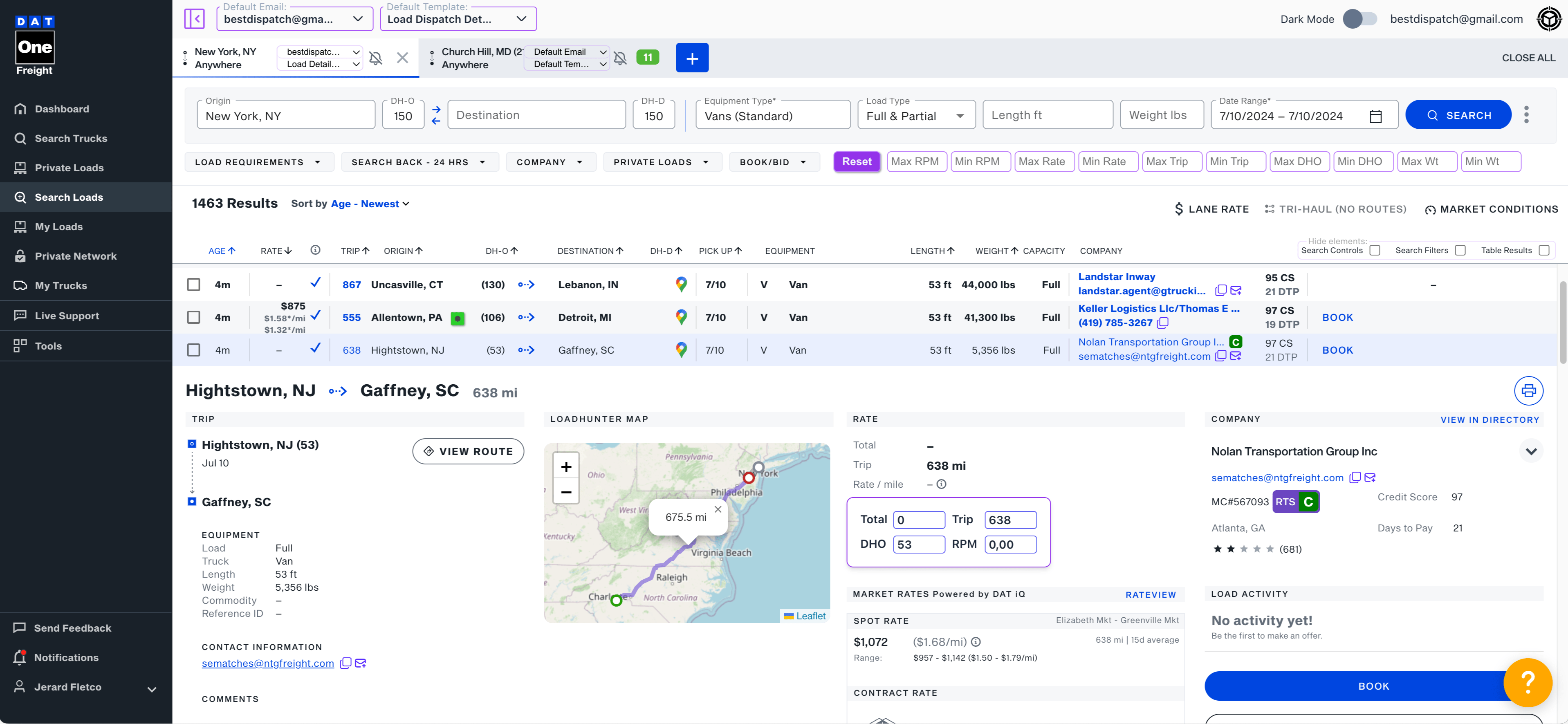This screenshot has height=724, width=1568.
Task: Expand PRIVATE LOADS filter dropdown
Action: (662, 162)
